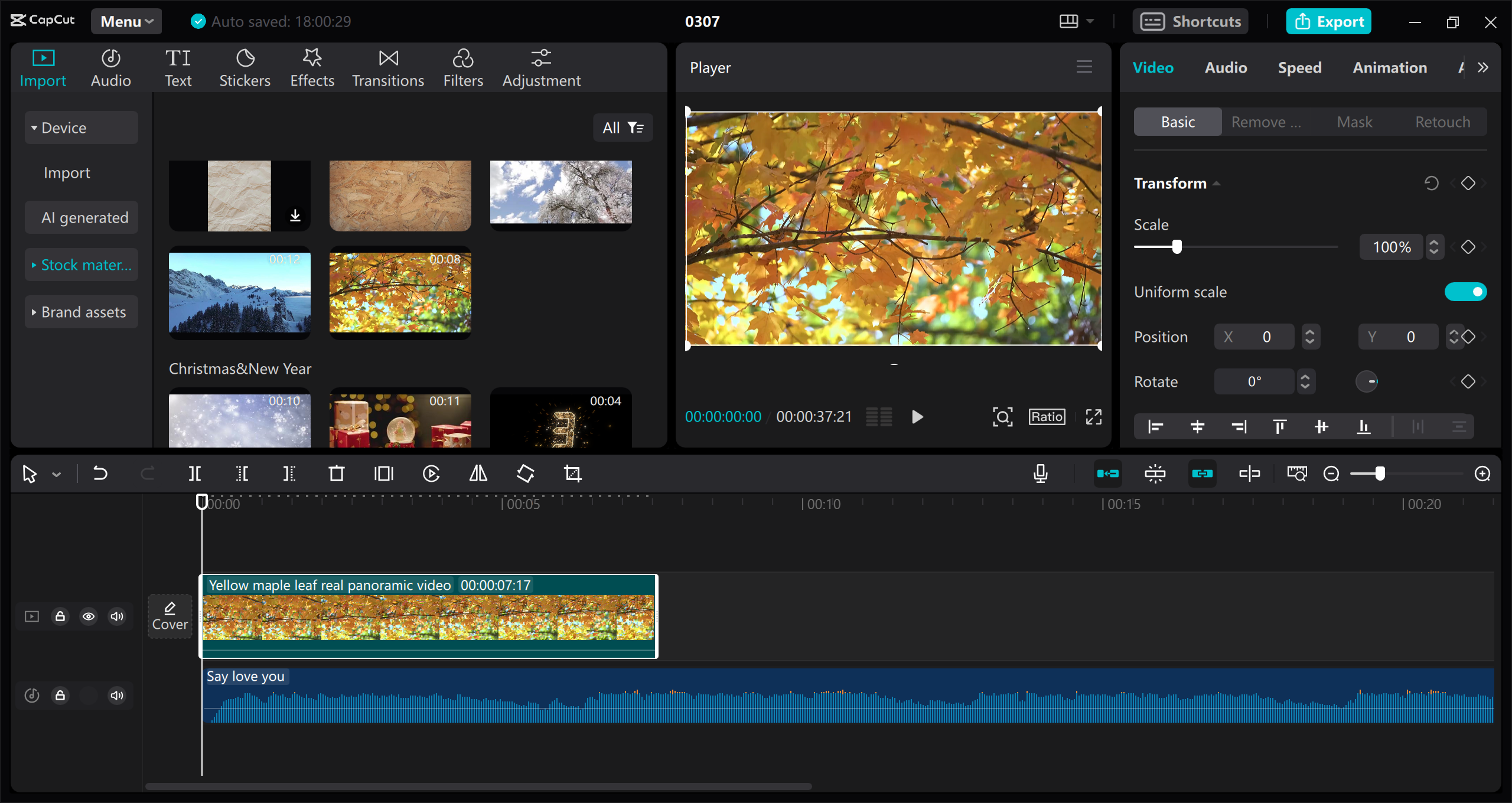Mirror the clip with the flip icon
This screenshot has width=1512, height=803.
[x=477, y=473]
